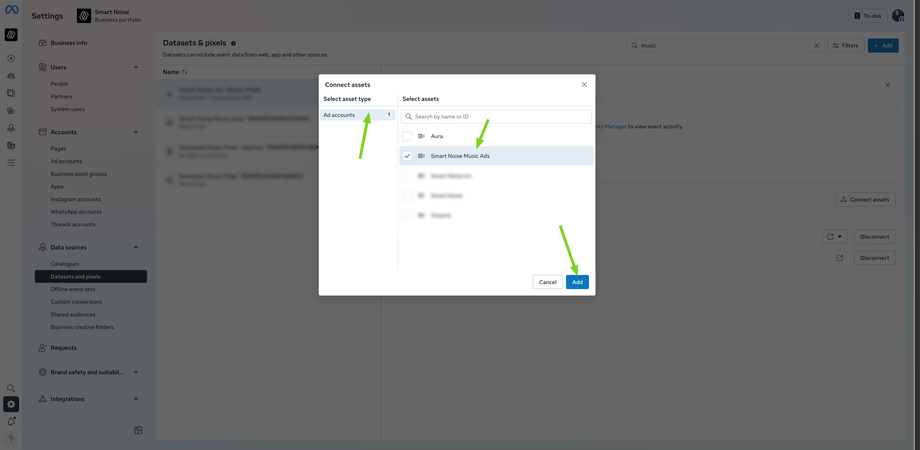Open the Settings gear icon in left rail
Screen dimensions: 920x450
point(11,404)
